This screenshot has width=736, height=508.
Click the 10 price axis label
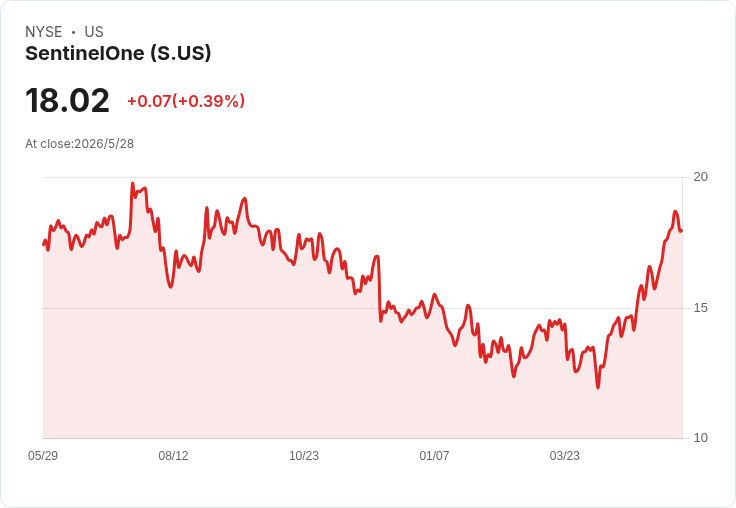(700, 438)
